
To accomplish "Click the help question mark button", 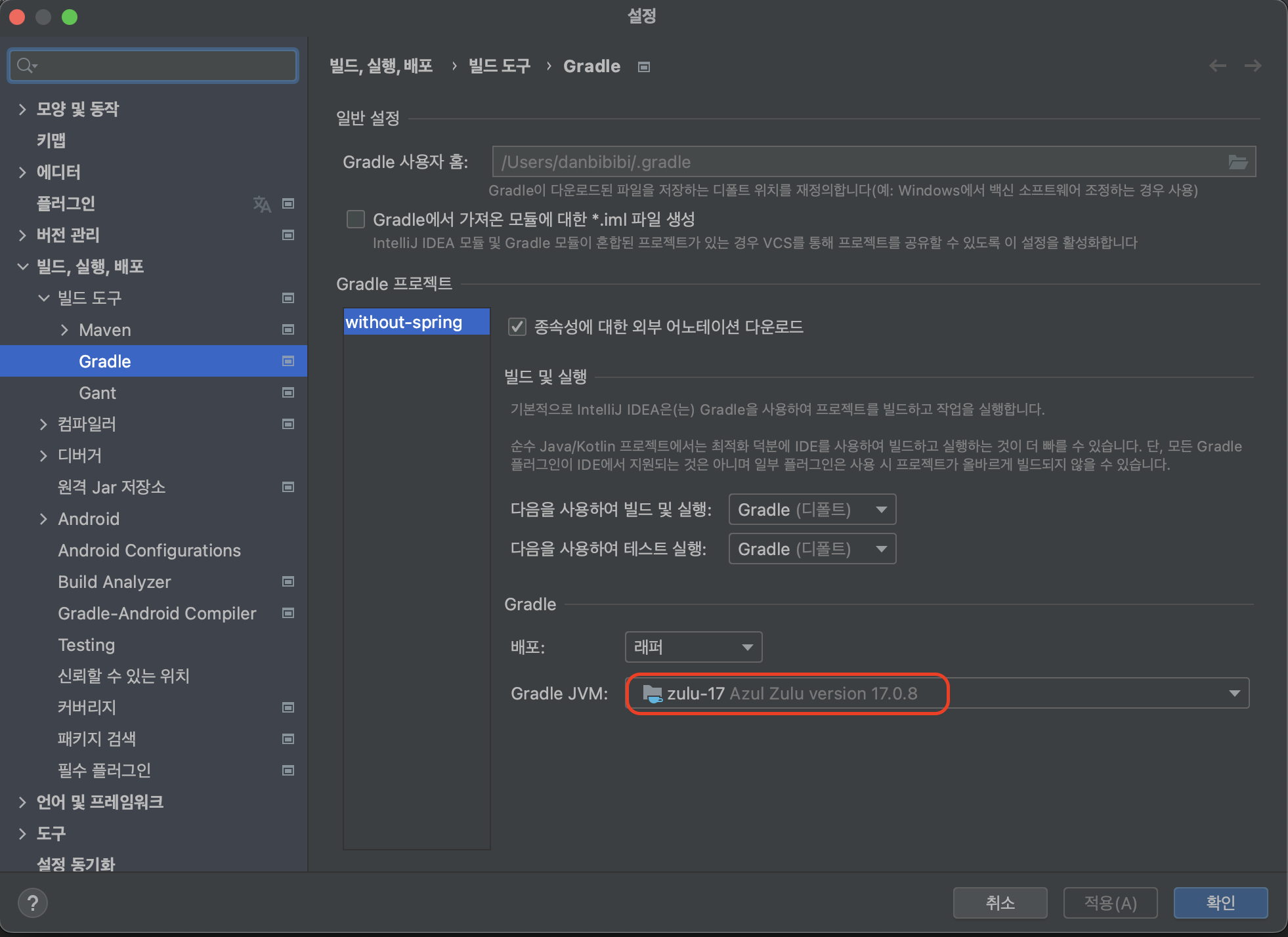I will tap(32, 903).
